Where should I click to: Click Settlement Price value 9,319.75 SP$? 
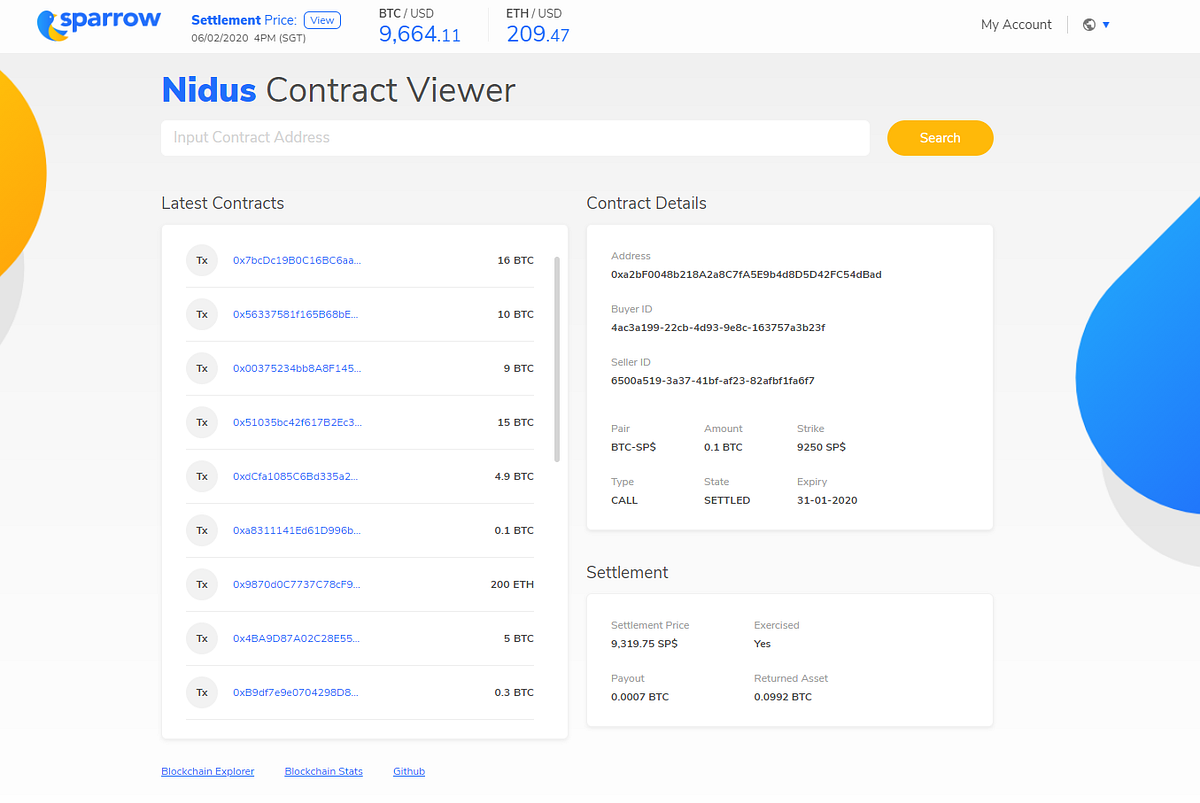pos(644,644)
